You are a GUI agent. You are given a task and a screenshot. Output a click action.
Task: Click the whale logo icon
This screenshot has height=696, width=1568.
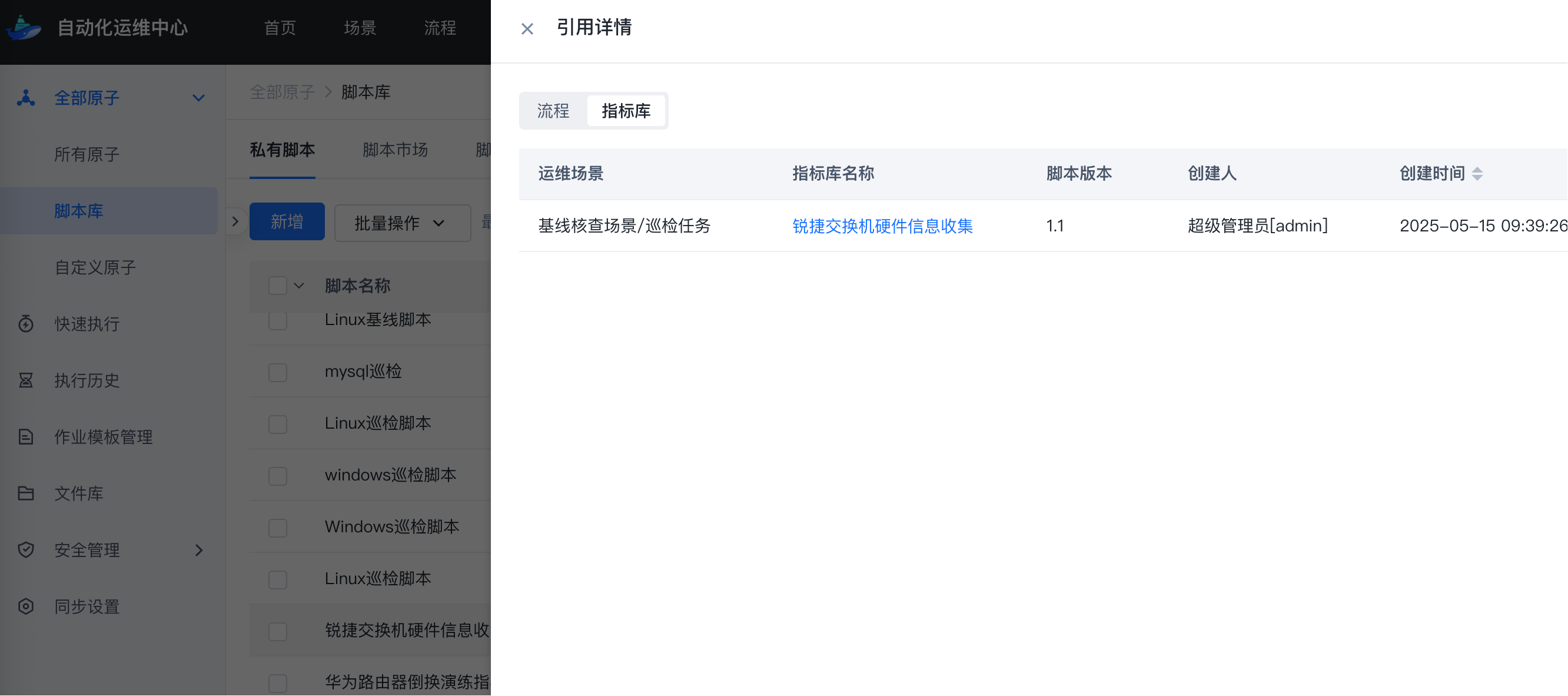[x=23, y=28]
